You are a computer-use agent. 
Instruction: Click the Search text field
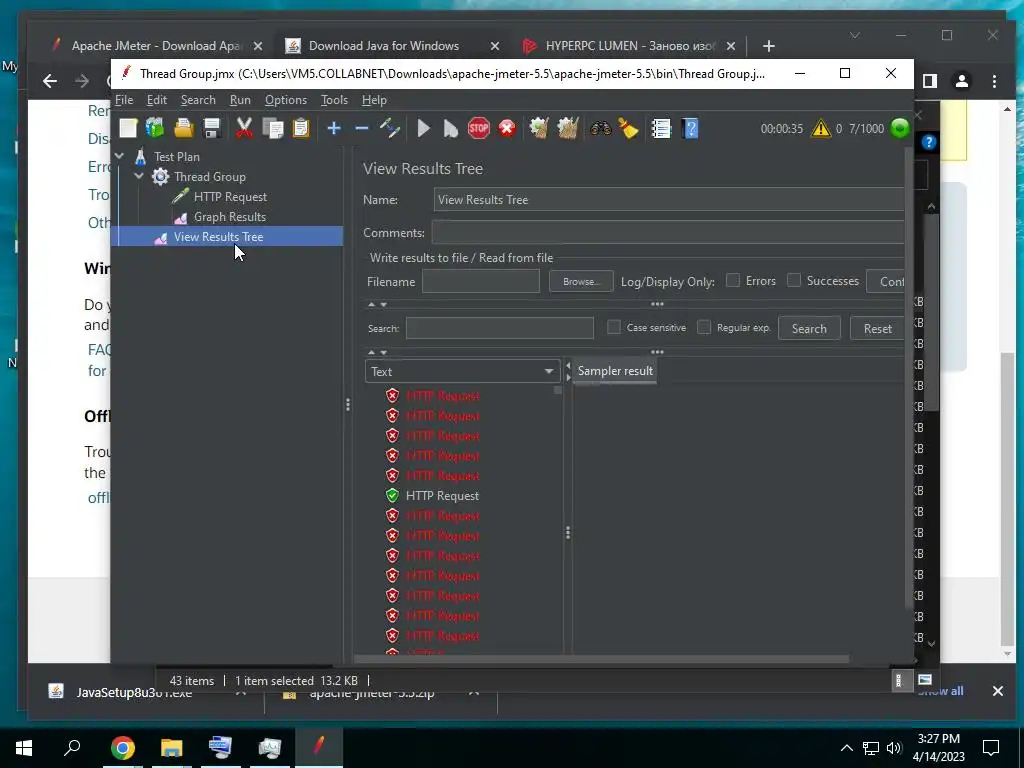500,328
